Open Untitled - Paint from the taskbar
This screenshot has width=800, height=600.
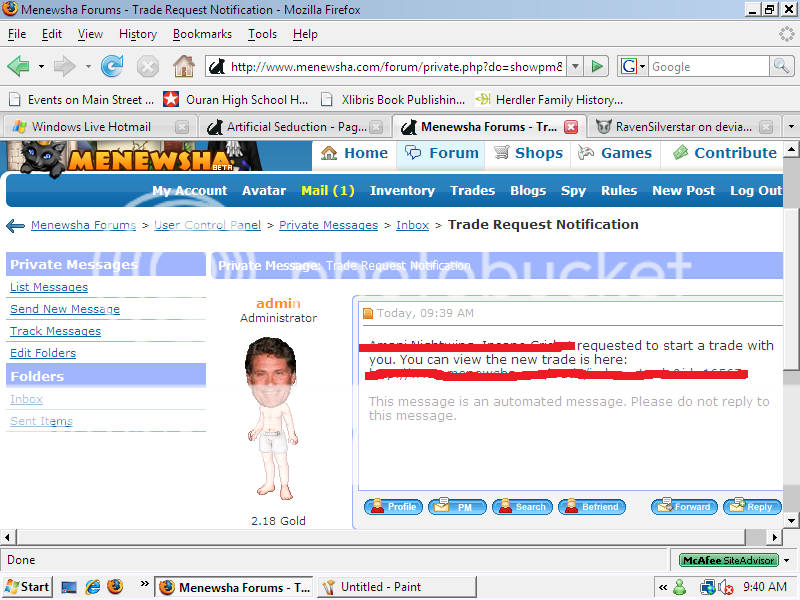click(x=384, y=587)
